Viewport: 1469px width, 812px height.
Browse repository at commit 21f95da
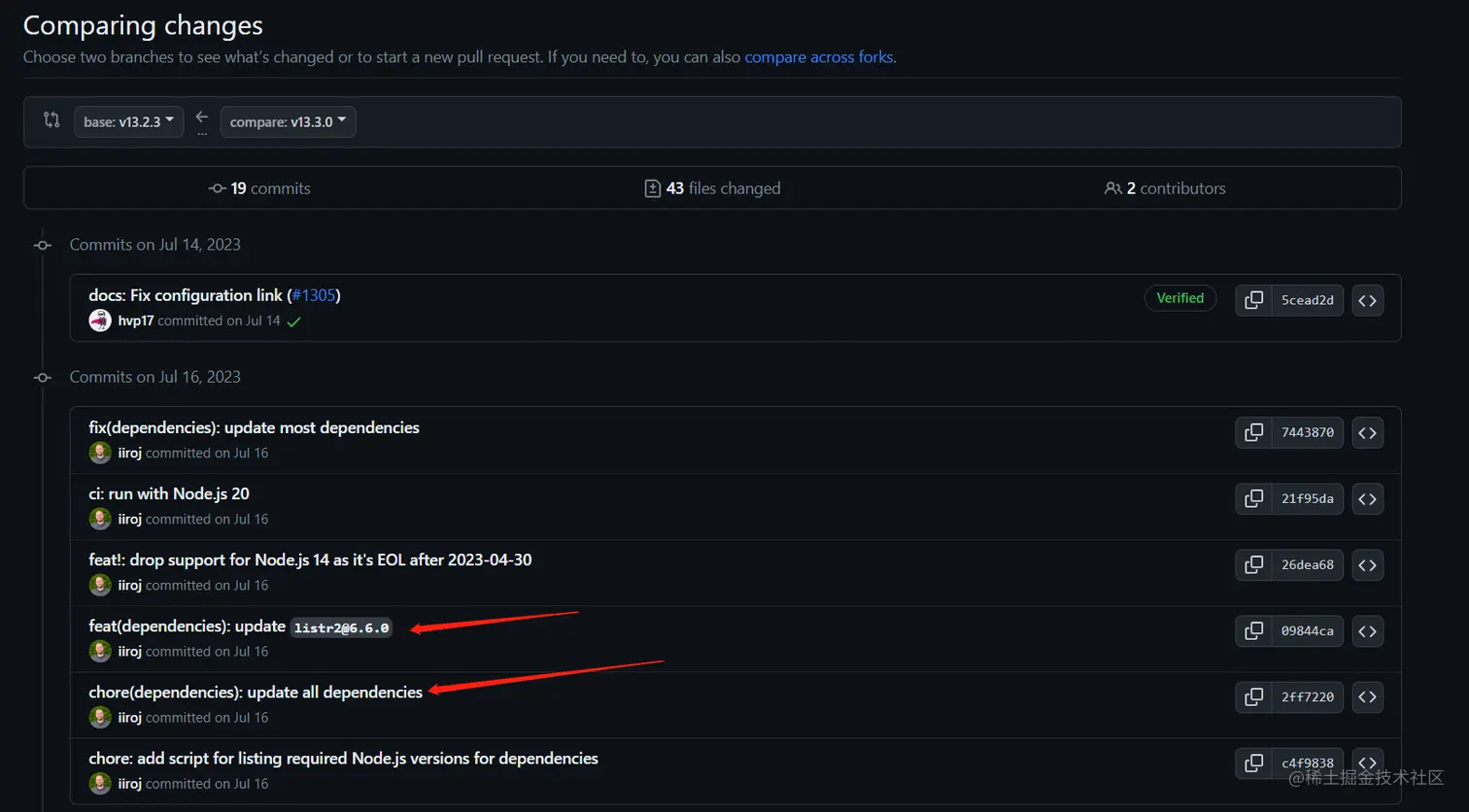tap(1367, 498)
